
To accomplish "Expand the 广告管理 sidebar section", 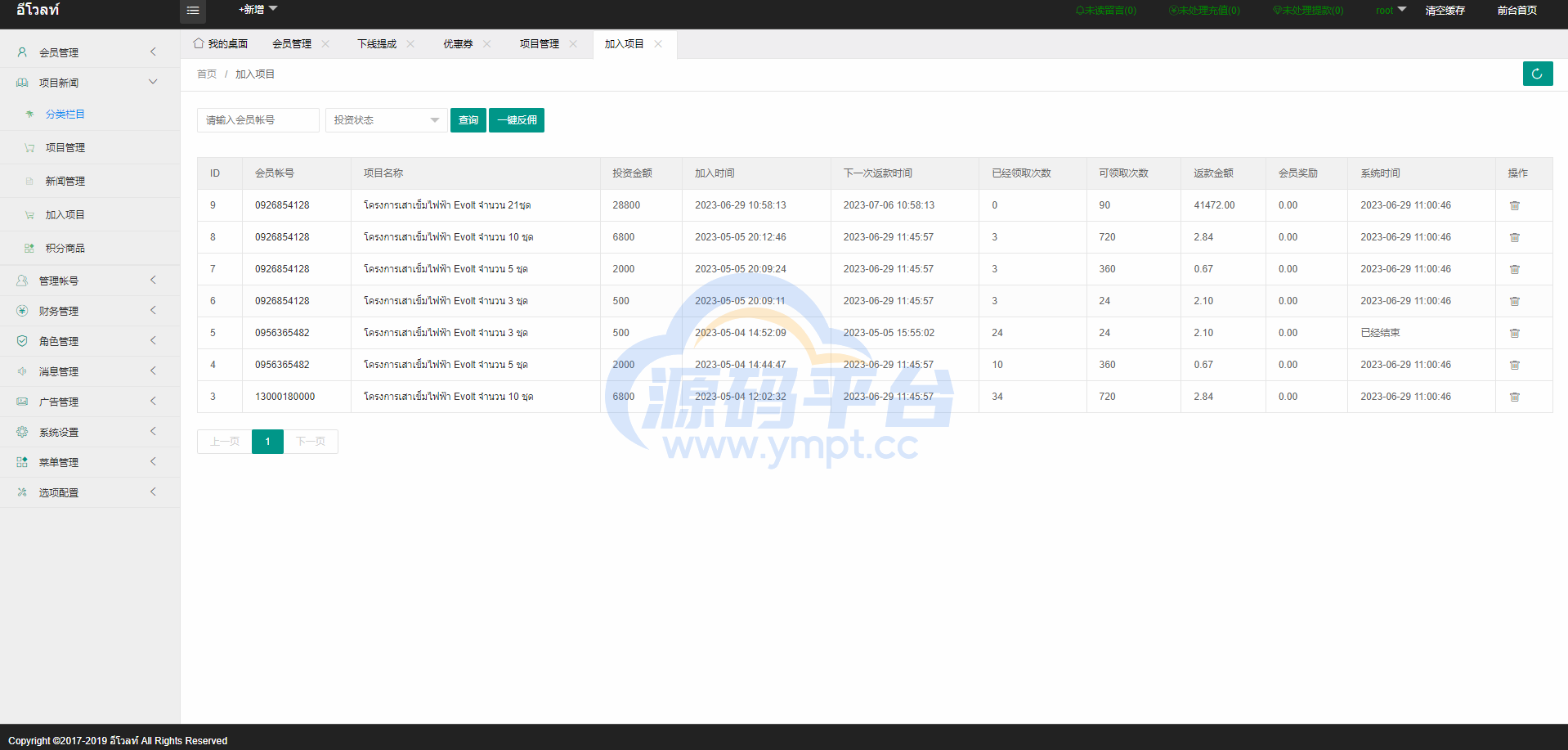I will click(x=153, y=402).
